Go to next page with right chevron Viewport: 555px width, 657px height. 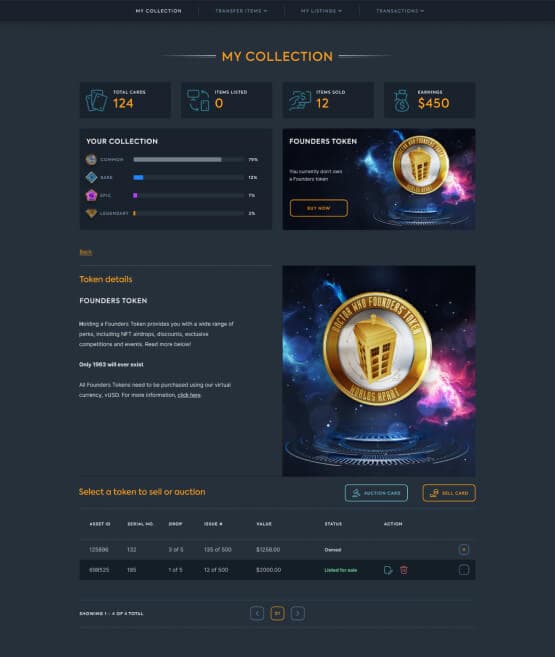[298, 613]
